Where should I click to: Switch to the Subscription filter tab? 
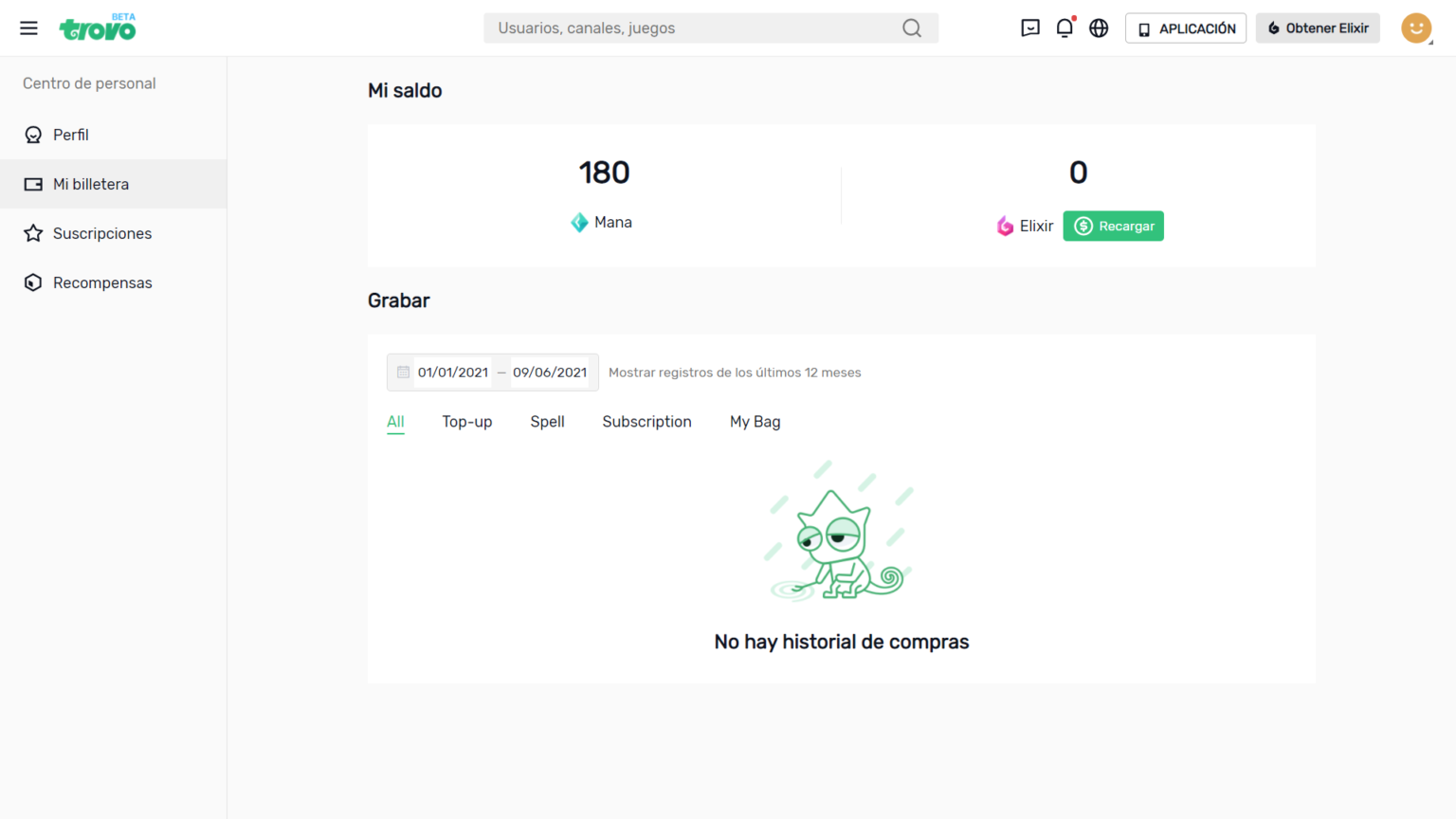pyautogui.click(x=647, y=422)
